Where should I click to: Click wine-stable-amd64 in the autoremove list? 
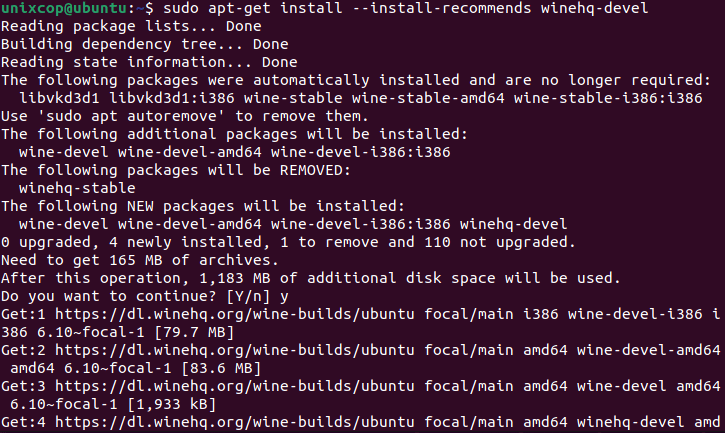click(x=428, y=98)
